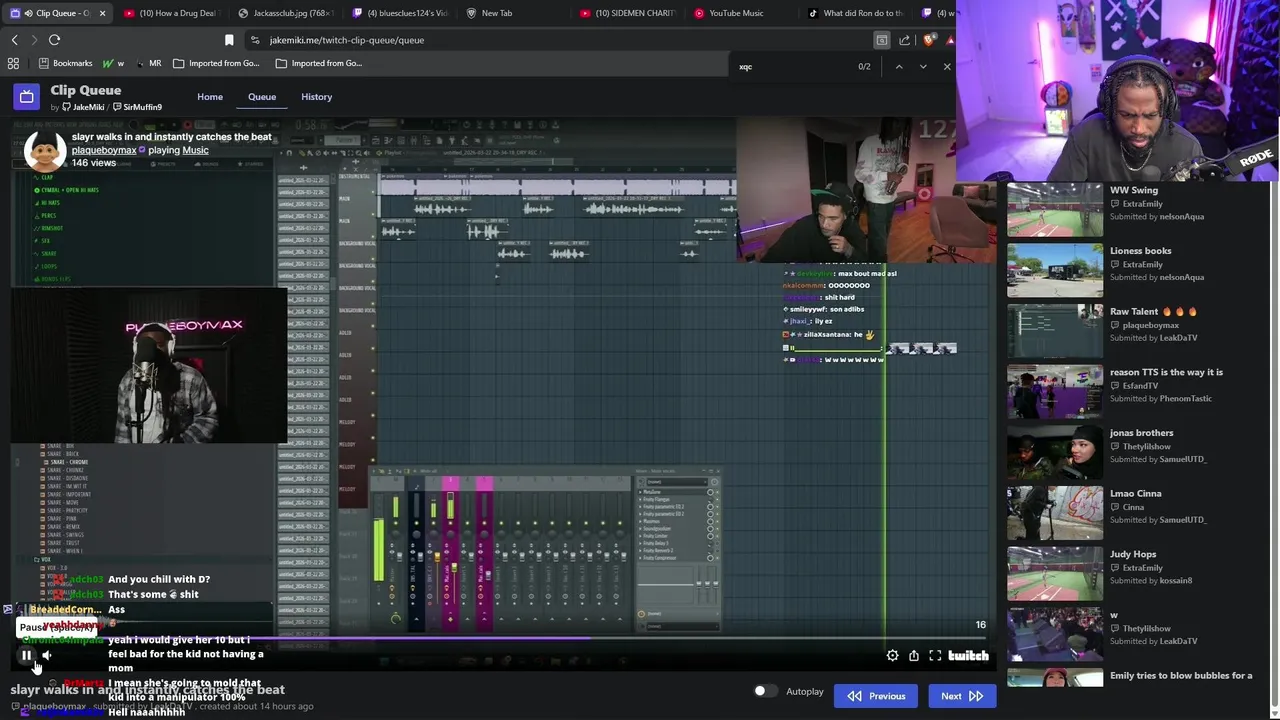
Task: Open the Bookmarks folder in bookmarks bar
Action: click(x=65, y=63)
